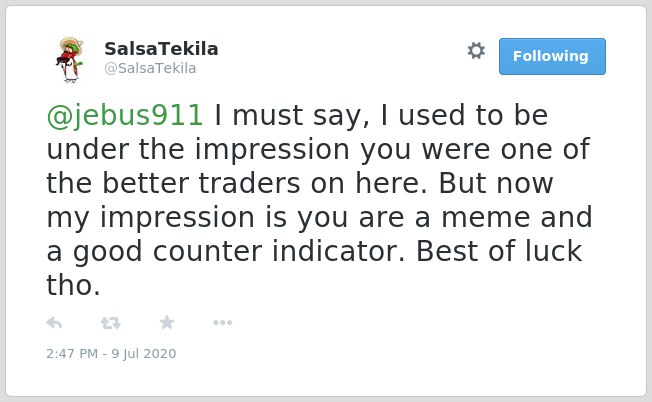Unfollow SalsaTekila via the Following button
This screenshot has width=652, height=402.
tap(552, 57)
